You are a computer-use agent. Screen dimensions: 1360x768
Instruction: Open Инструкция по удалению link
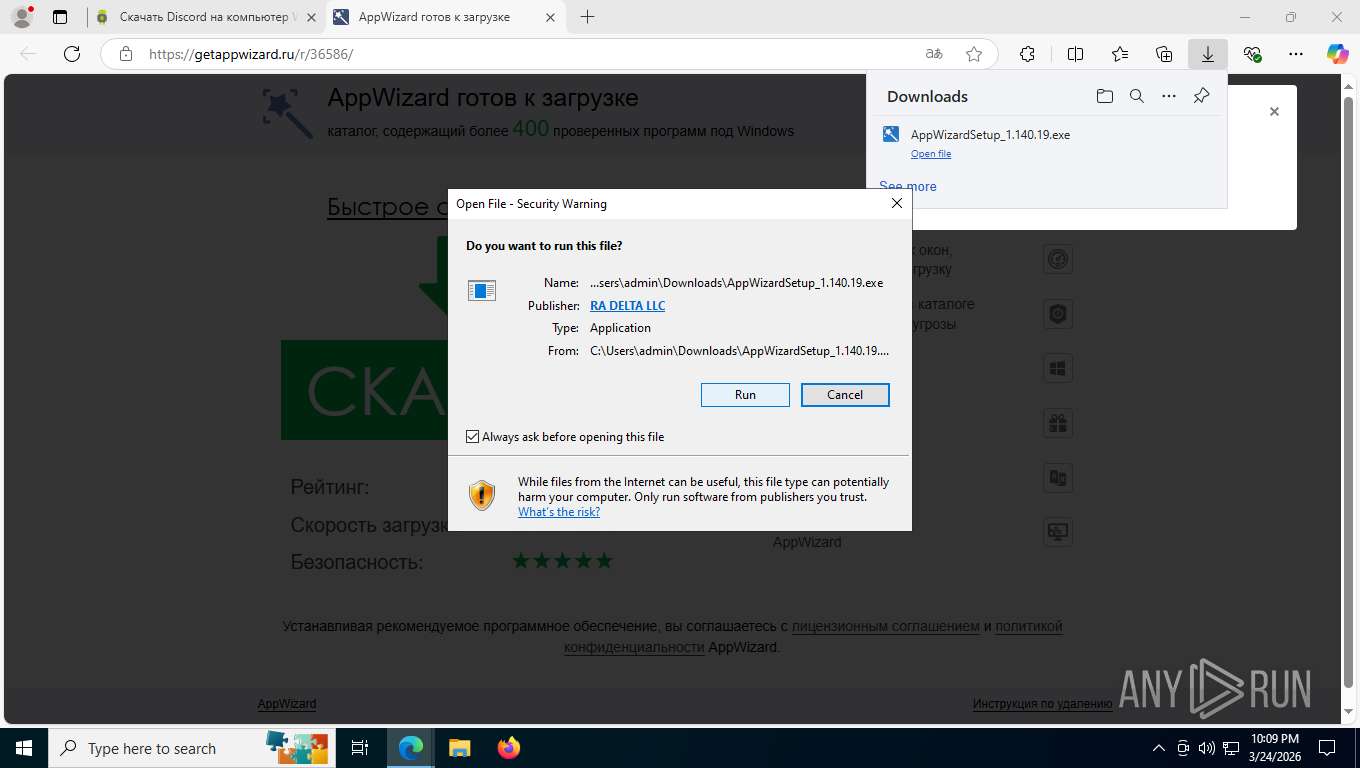point(1043,704)
